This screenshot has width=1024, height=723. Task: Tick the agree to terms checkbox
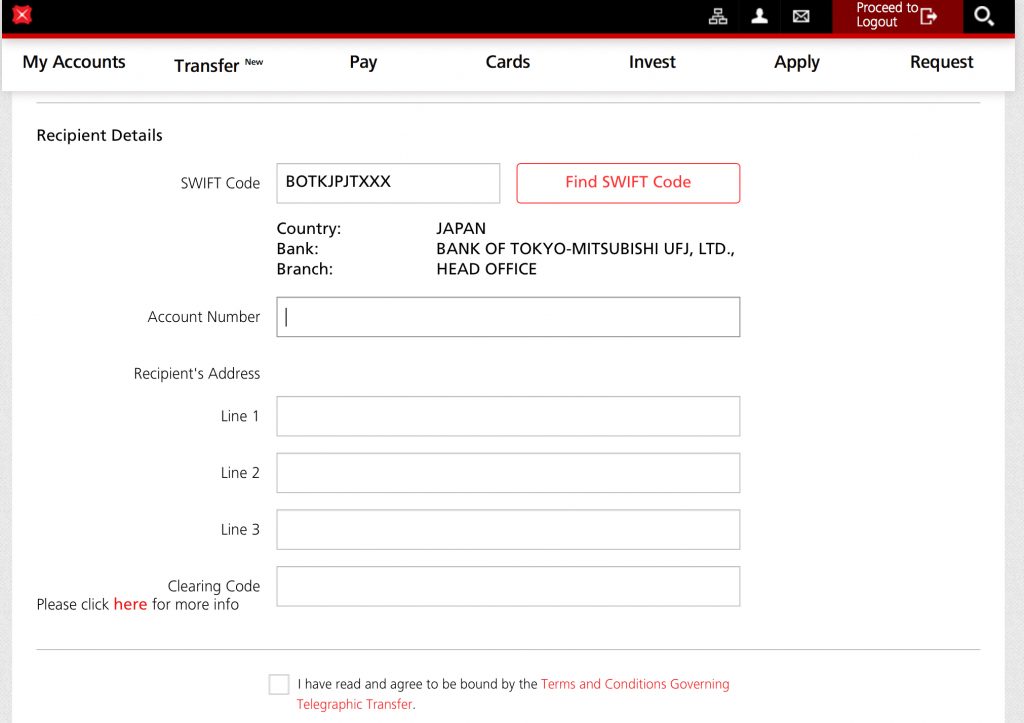click(279, 684)
